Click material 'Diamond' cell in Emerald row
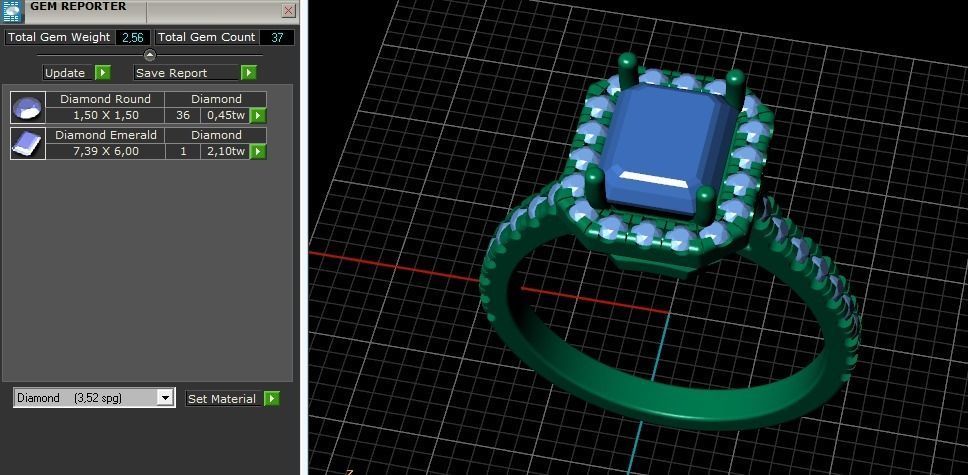This screenshot has height=475, width=968. pyautogui.click(x=216, y=135)
